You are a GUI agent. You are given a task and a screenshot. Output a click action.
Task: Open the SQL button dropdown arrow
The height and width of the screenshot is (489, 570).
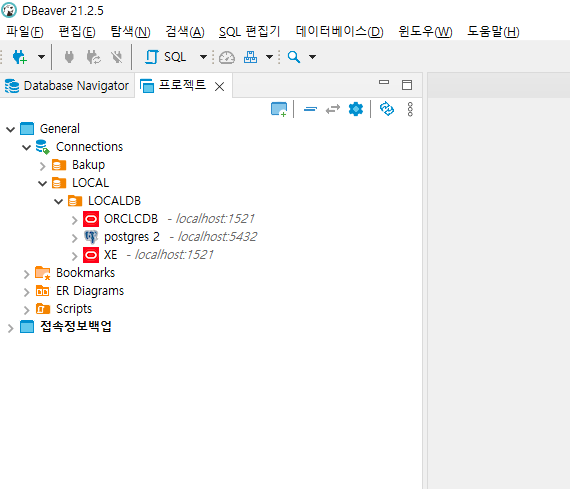click(203, 57)
